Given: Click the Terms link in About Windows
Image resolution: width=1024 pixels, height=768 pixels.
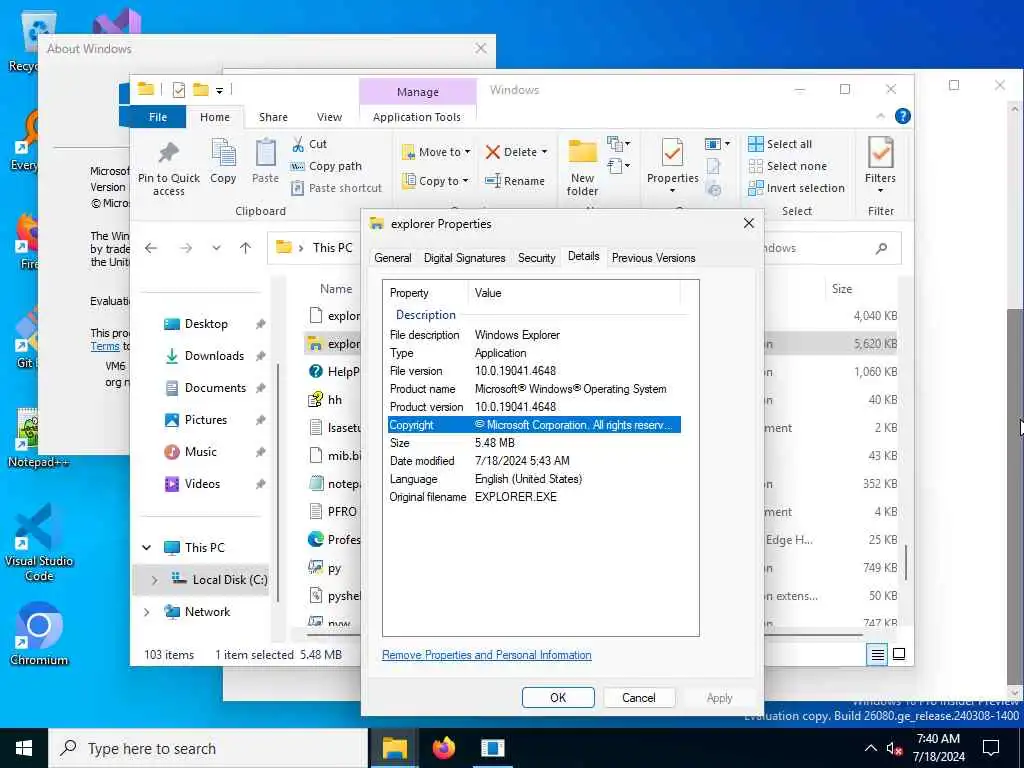Looking at the screenshot, I should coord(104,346).
